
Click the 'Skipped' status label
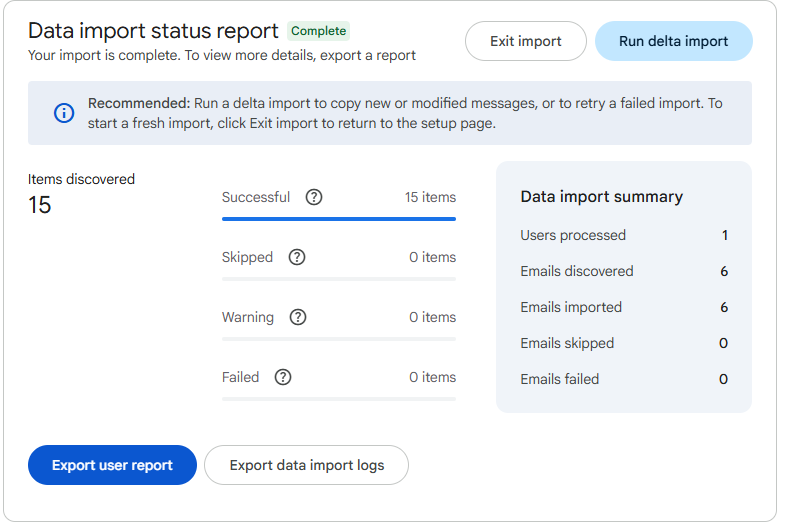coord(247,257)
